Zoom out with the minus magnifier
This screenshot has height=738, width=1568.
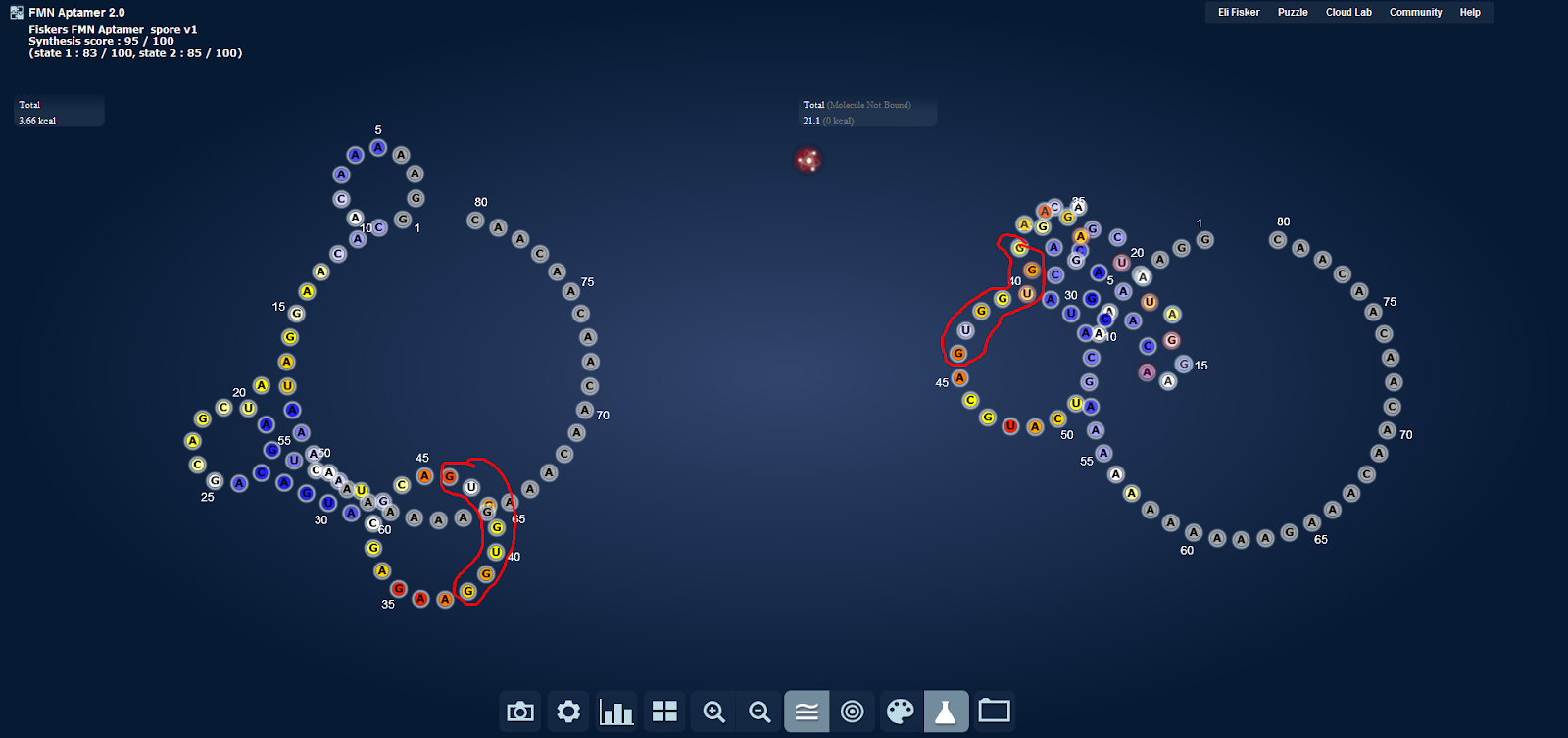(x=759, y=712)
